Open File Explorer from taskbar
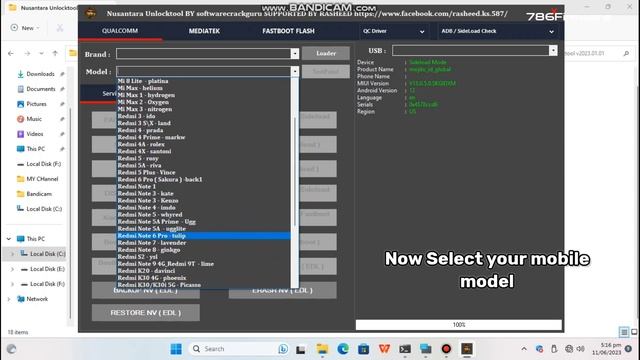The image size is (640, 360). pyautogui.click(x=322, y=349)
